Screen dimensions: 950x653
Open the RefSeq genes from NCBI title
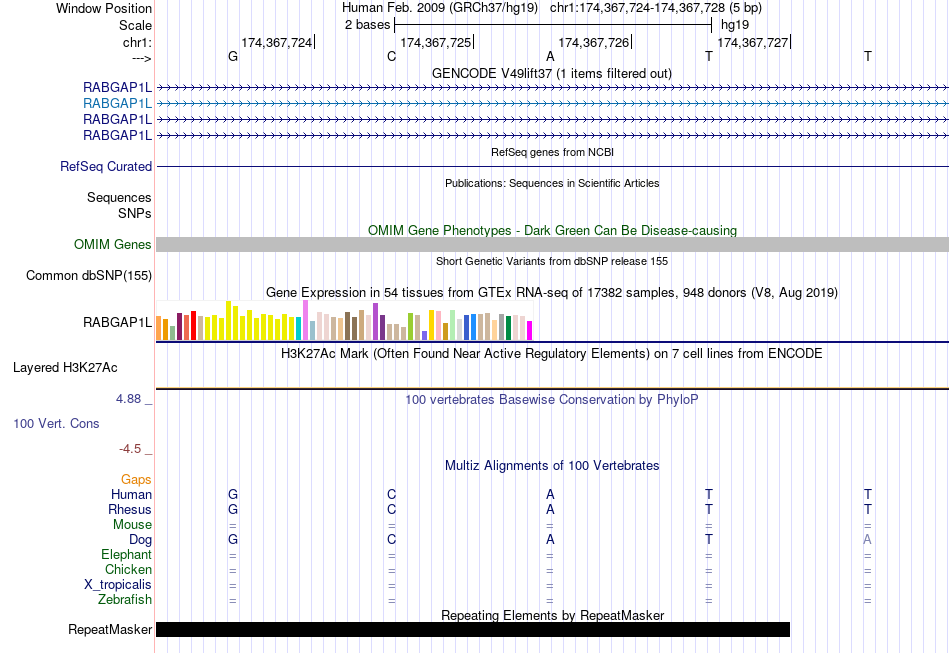pos(552,152)
